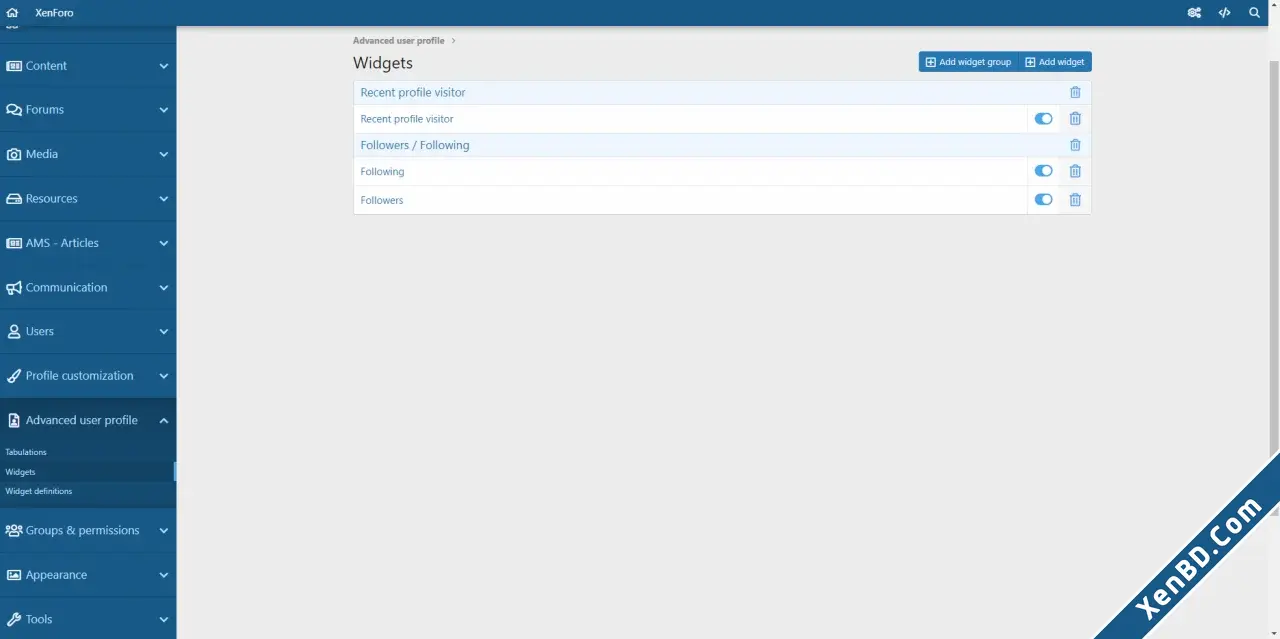Follow the Advanced user profile breadcrumb link
The height and width of the screenshot is (639, 1280).
click(398, 41)
